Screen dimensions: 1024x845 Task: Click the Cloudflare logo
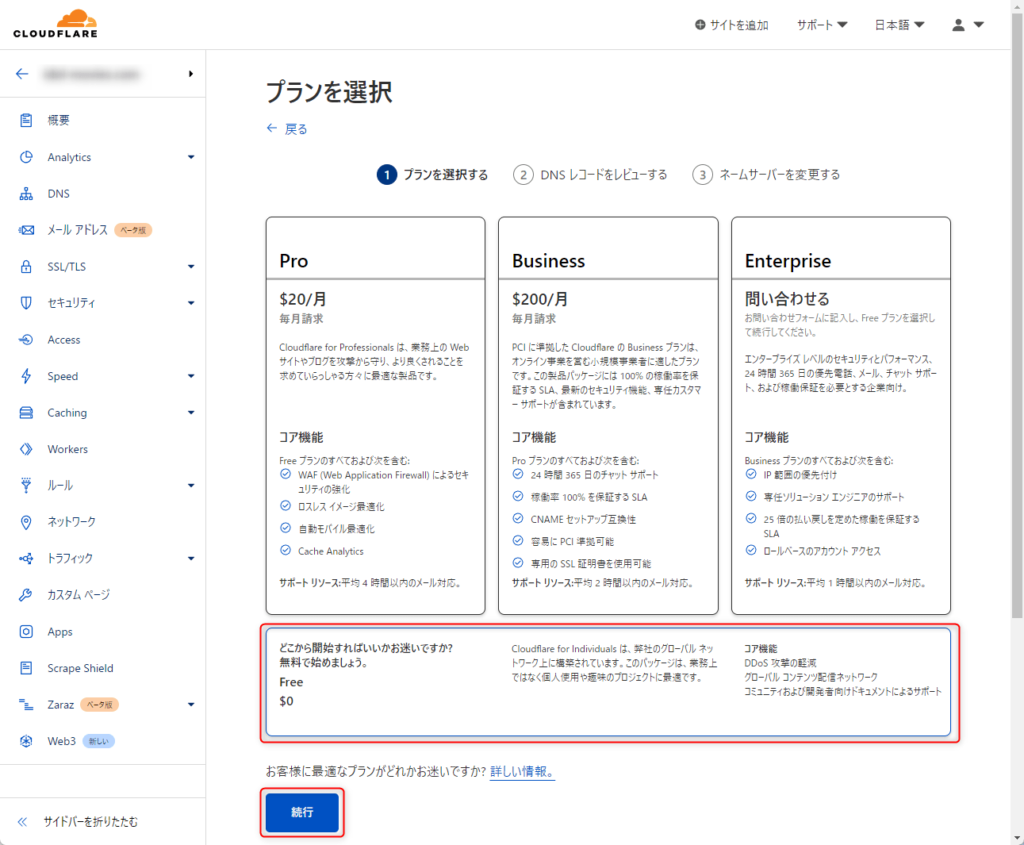click(56, 24)
